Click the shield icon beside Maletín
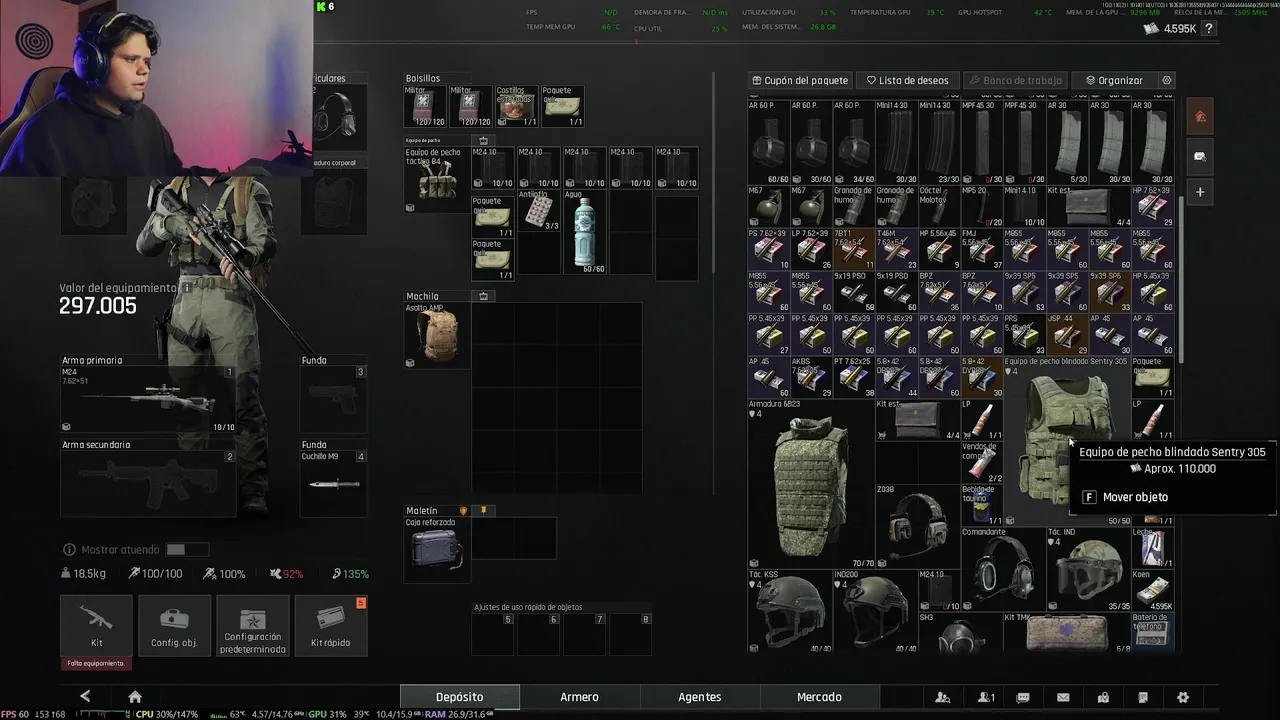 click(463, 510)
